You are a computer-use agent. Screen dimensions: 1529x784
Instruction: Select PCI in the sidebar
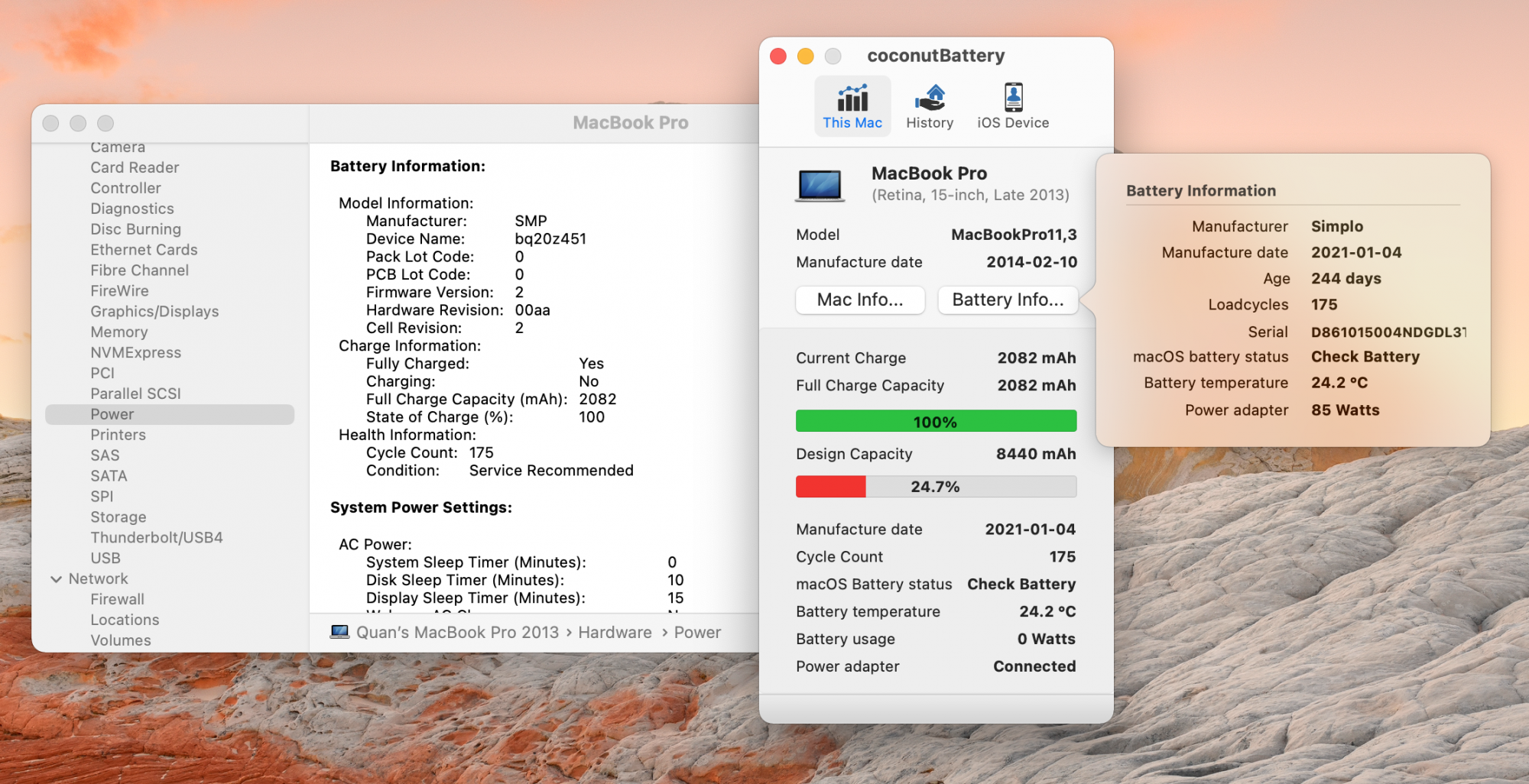[102, 373]
